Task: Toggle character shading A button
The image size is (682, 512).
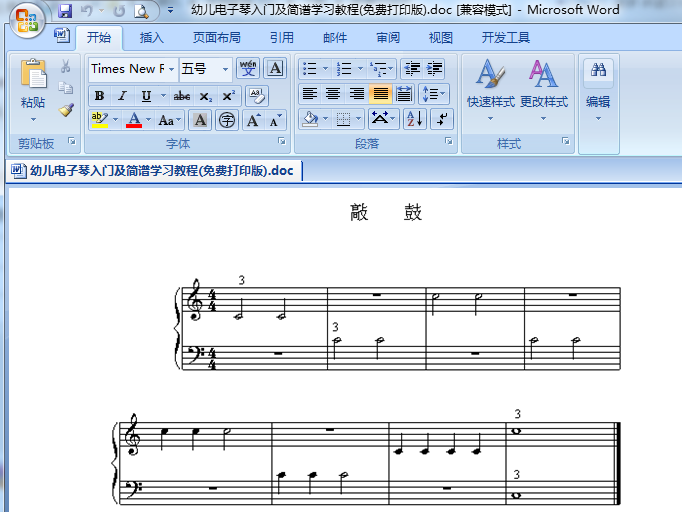Action: pyautogui.click(x=200, y=120)
